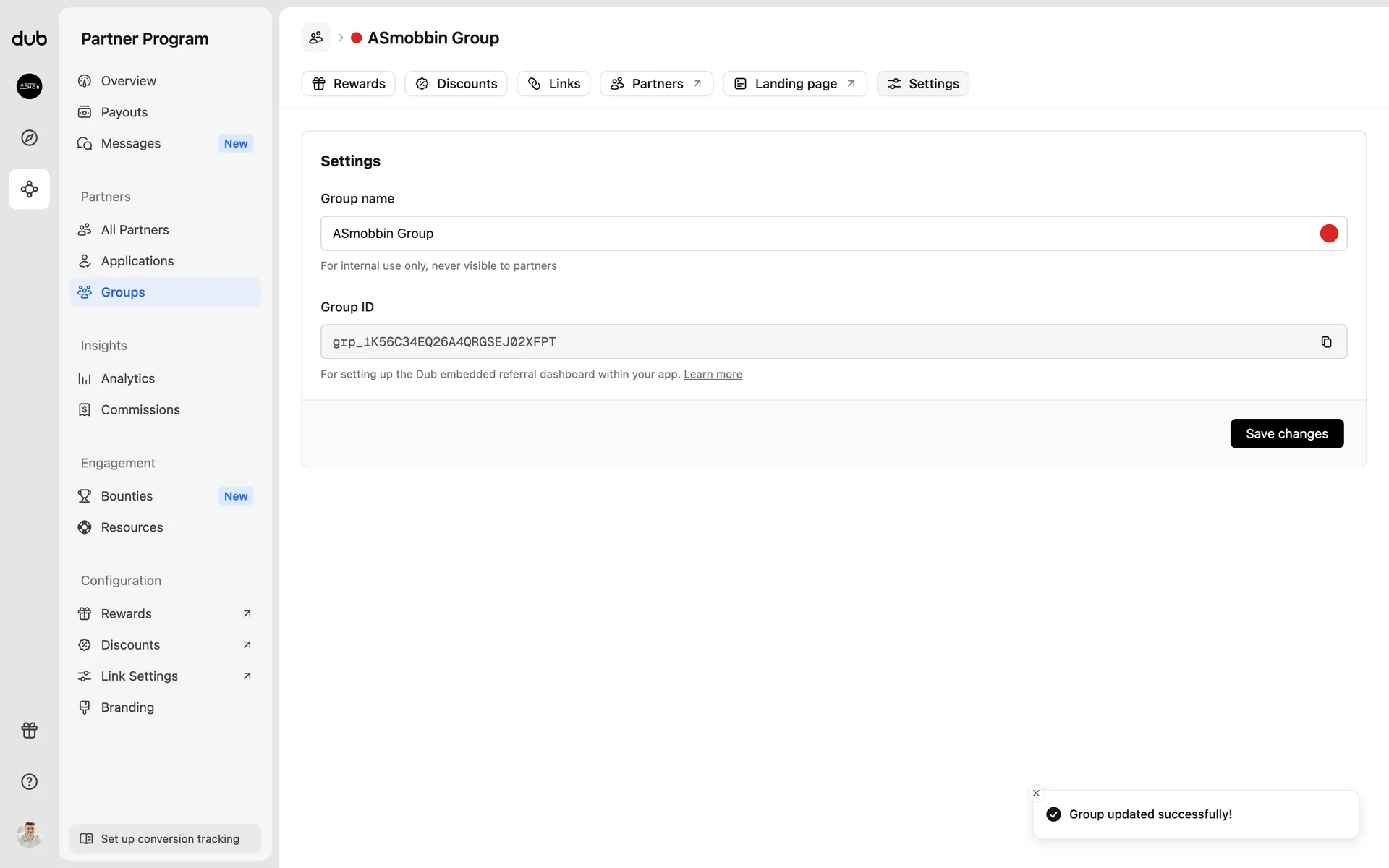This screenshot has width=1389, height=868.
Task: Click inside the Group name field
Action: point(796,234)
